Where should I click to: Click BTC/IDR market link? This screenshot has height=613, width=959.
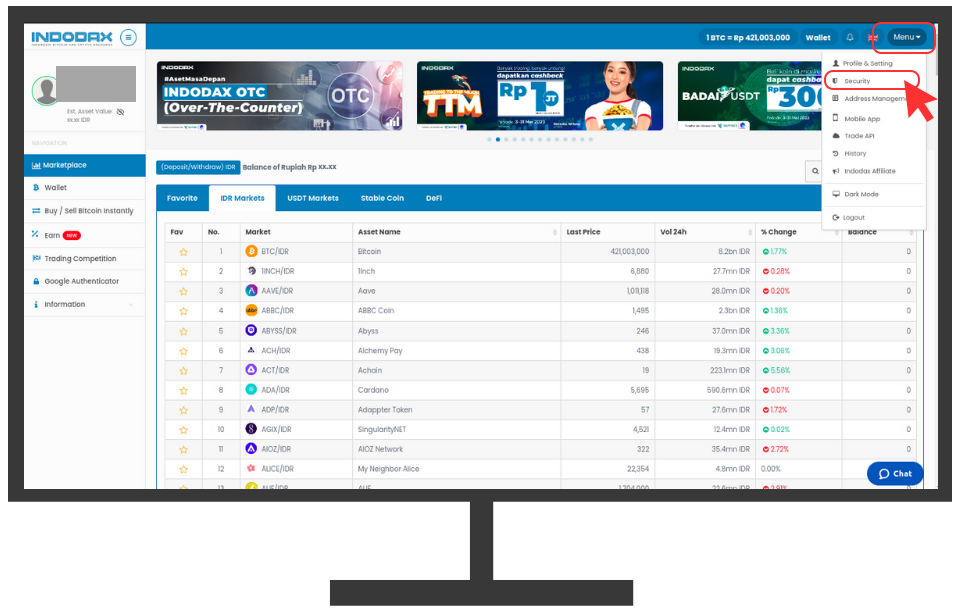click(x=275, y=251)
